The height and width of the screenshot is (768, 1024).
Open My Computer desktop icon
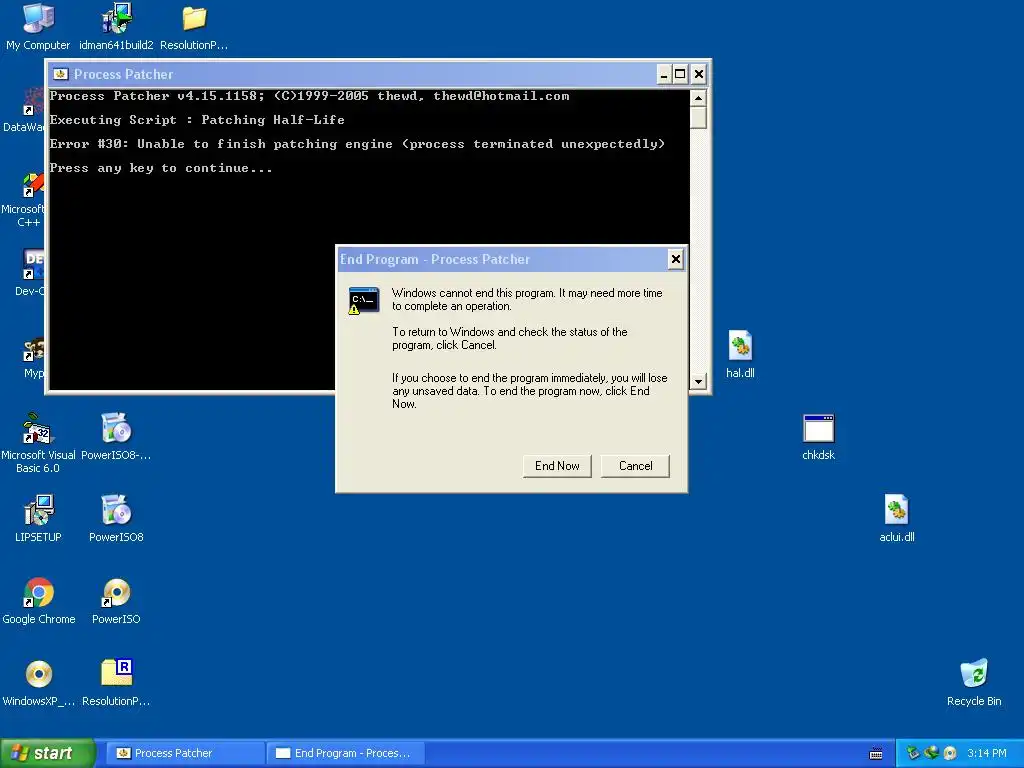point(38,27)
